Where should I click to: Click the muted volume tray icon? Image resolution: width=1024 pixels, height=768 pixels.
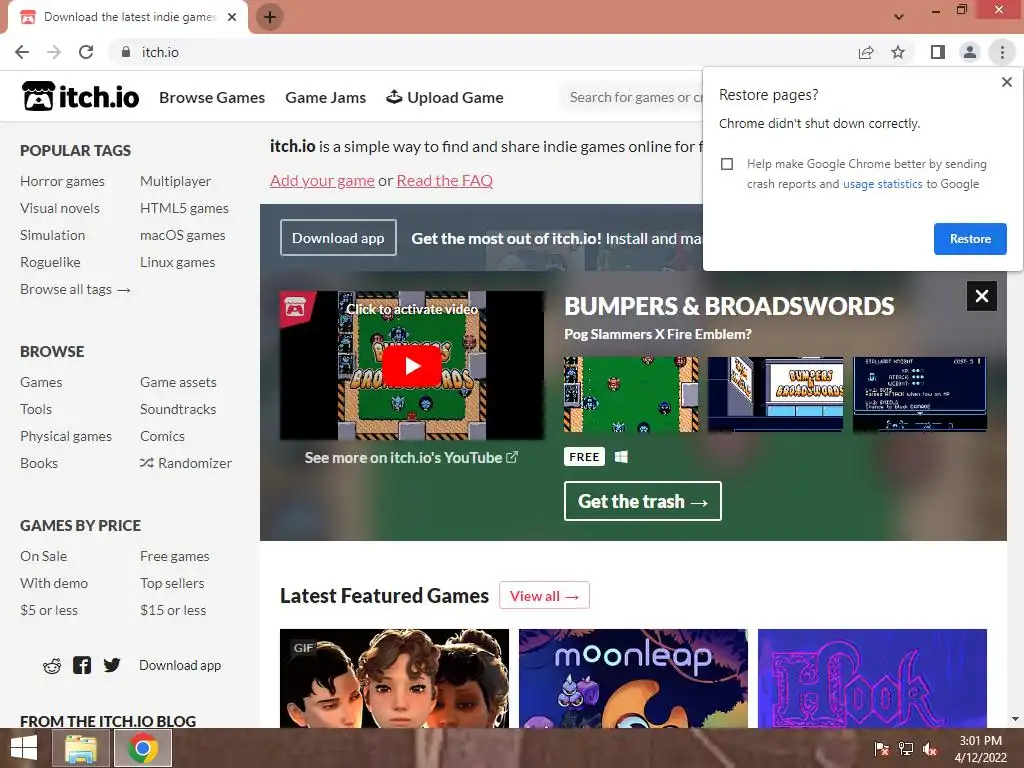[x=930, y=749]
